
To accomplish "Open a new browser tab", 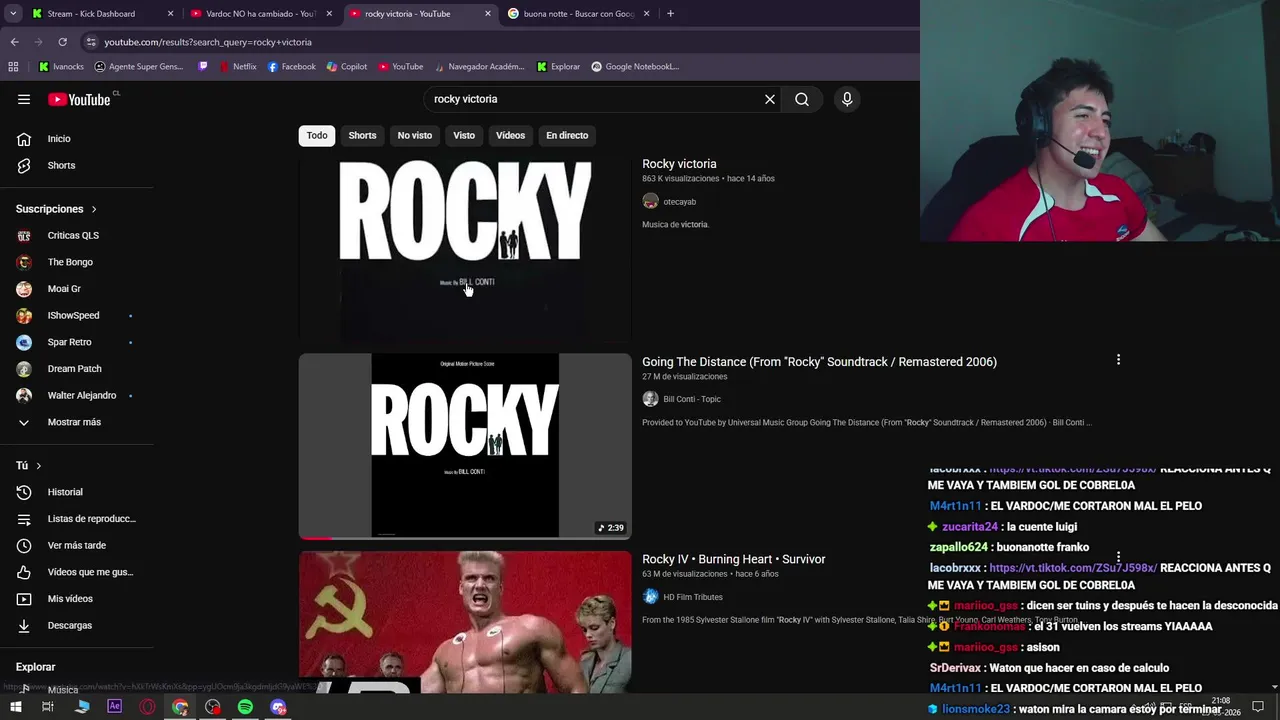I will click(x=670, y=14).
